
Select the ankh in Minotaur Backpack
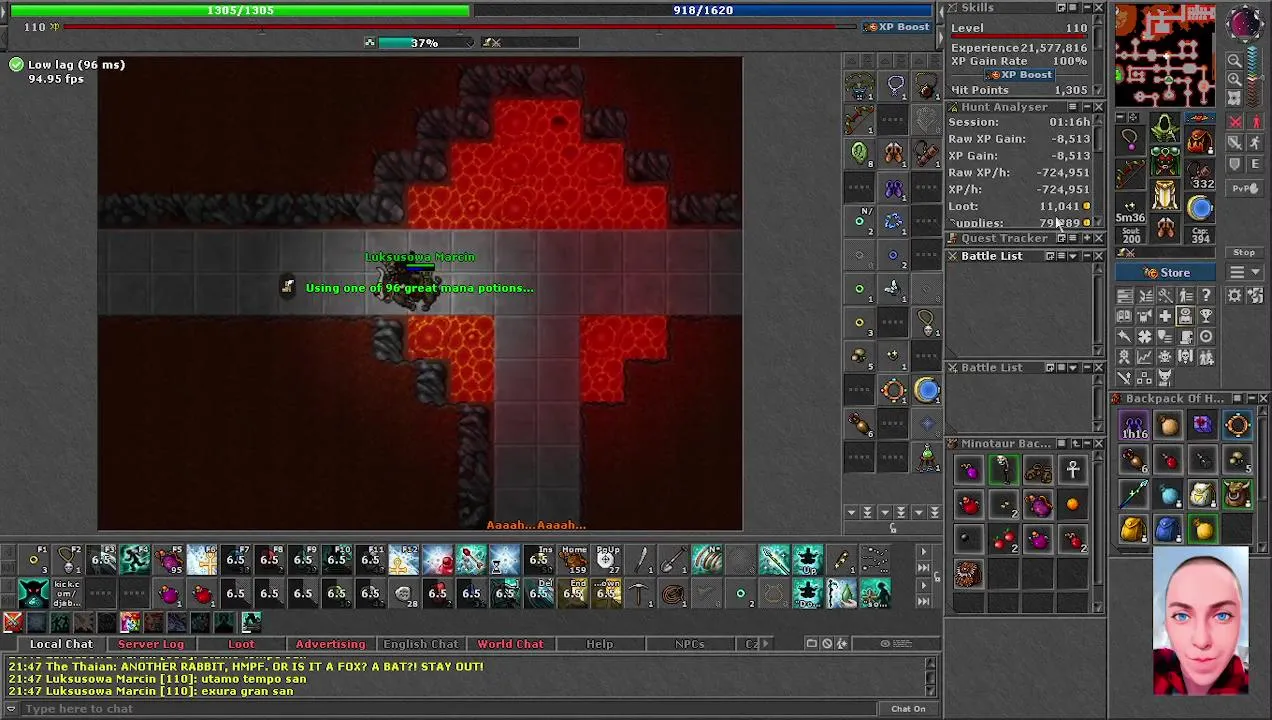point(1072,470)
